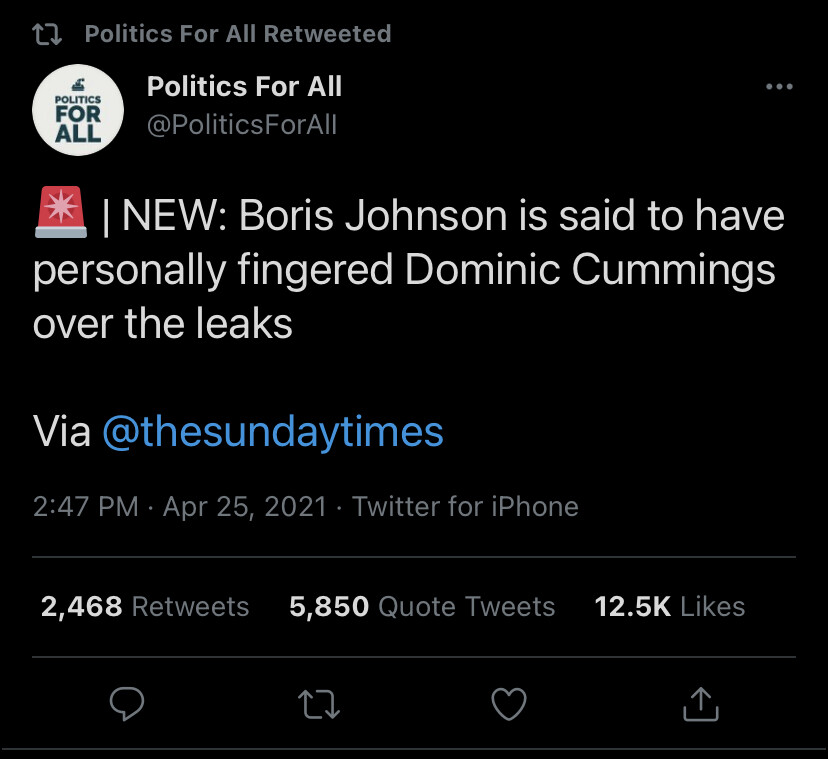
Task: Click the @PoliticsForAll handle
Action: pos(242,125)
